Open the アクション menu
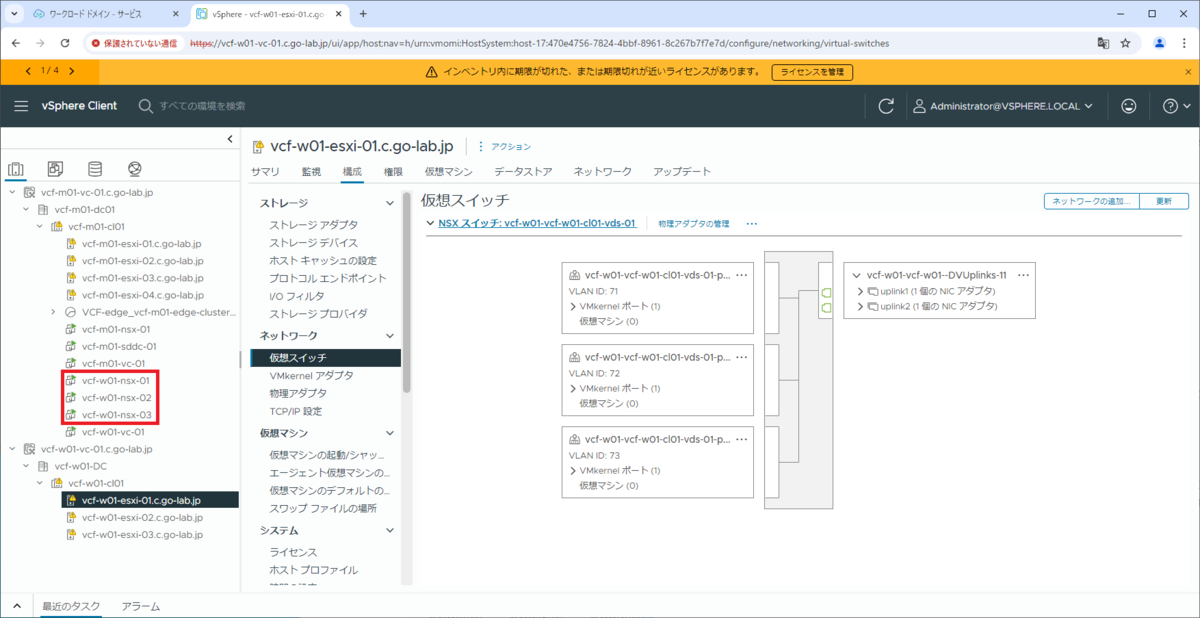This screenshot has height=618, width=1200. (504, 146)
